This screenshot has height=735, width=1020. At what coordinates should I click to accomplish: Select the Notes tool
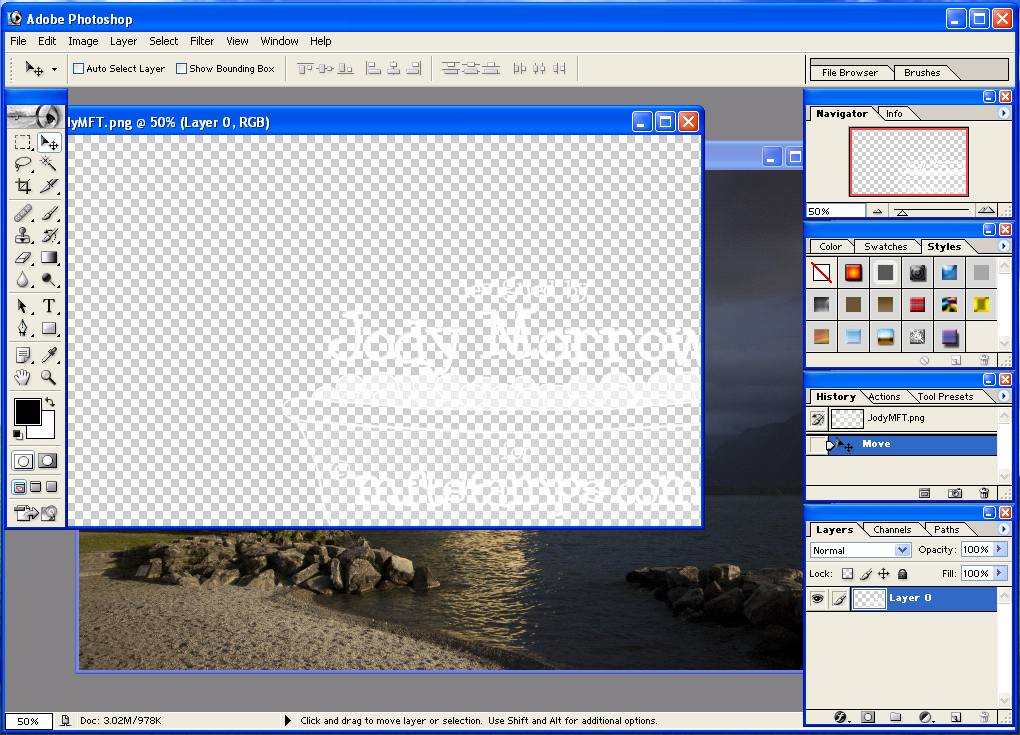click(x=23, y=354)
